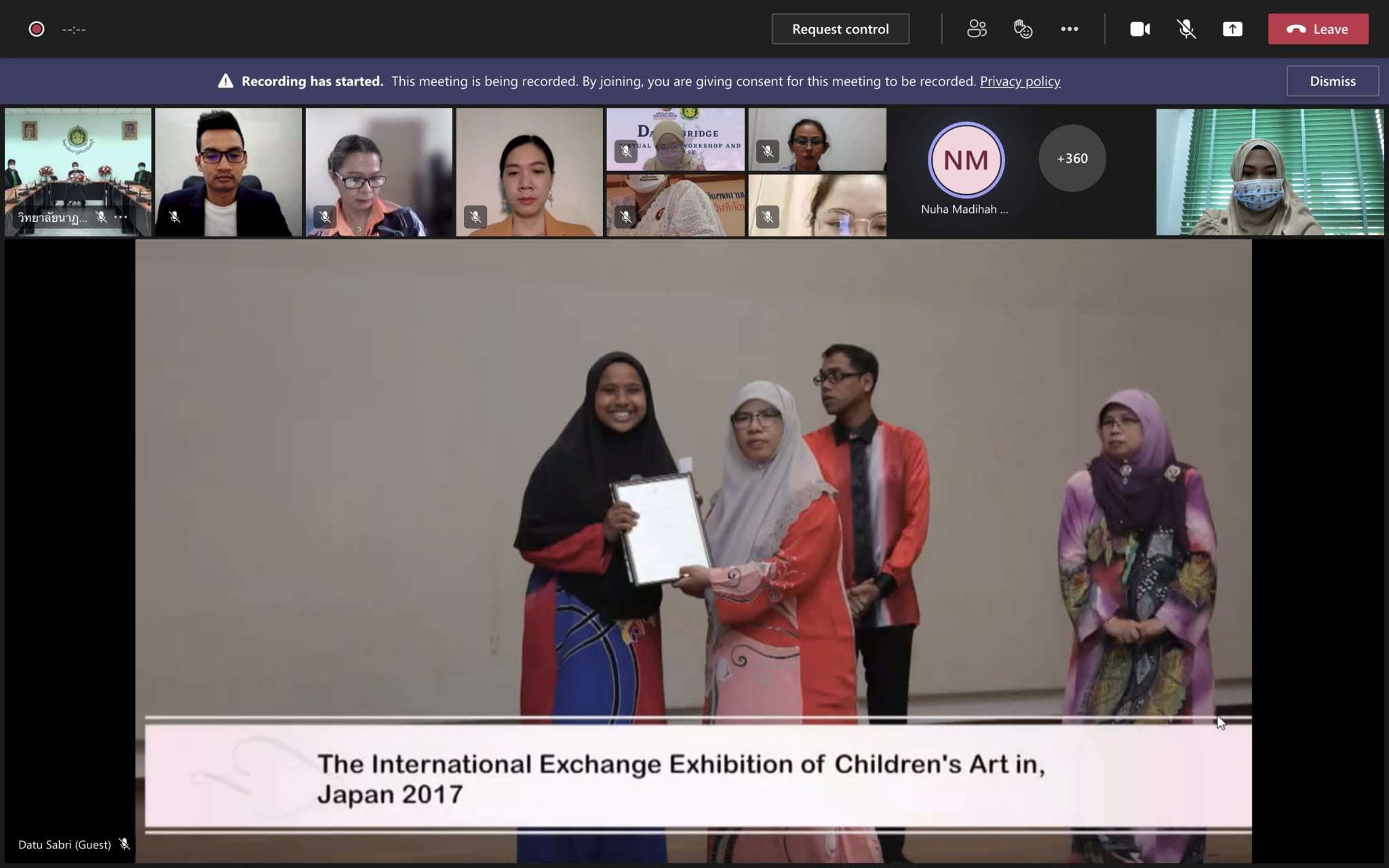The height and width of the screenshot is (868, 1389).
Task: Select Nuha Madihah's NM avatar
Action: tap(966, 160)
